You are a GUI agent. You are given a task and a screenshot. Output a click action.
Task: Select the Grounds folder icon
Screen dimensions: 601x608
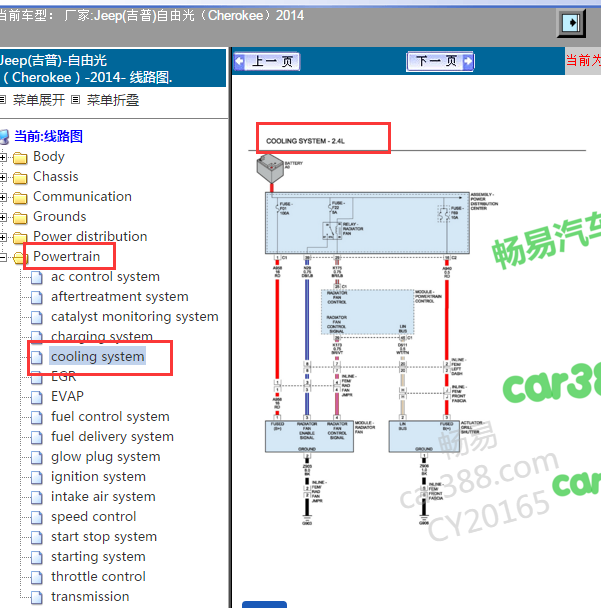20,218
